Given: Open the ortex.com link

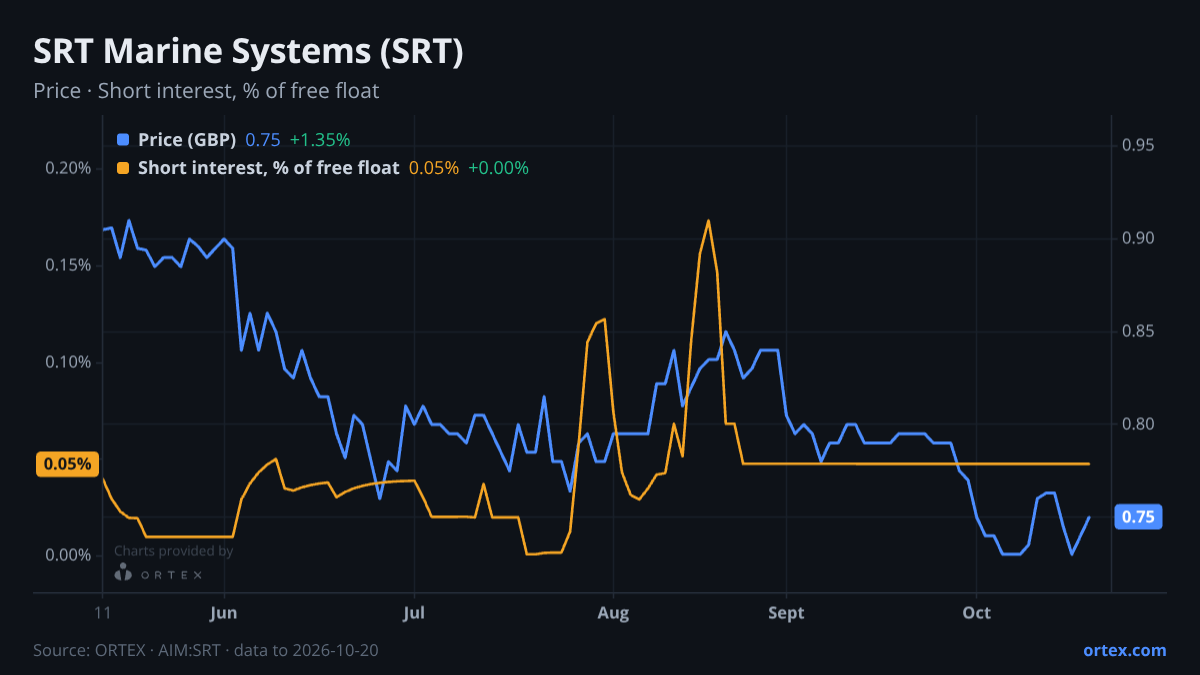Looking at the screenshot, I should tap(1125, 650).
